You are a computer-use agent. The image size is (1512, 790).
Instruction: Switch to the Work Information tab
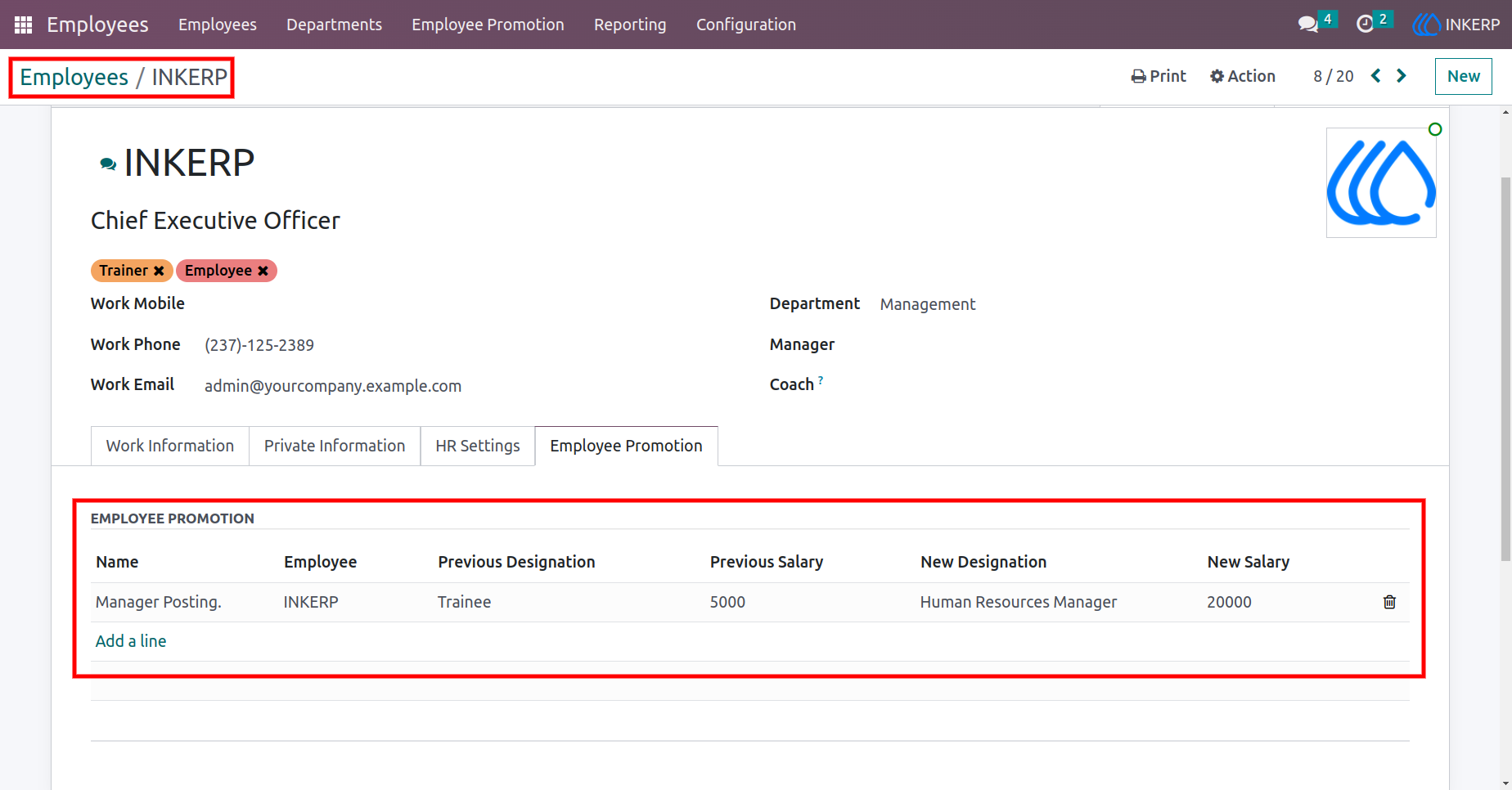170,446
